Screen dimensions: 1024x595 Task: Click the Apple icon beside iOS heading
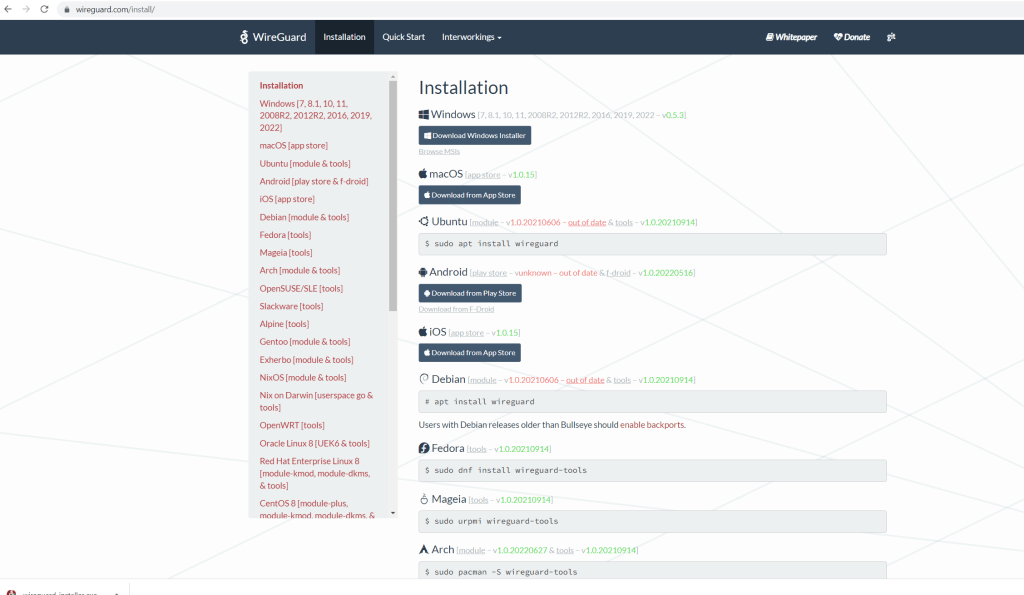coord(423,332)
